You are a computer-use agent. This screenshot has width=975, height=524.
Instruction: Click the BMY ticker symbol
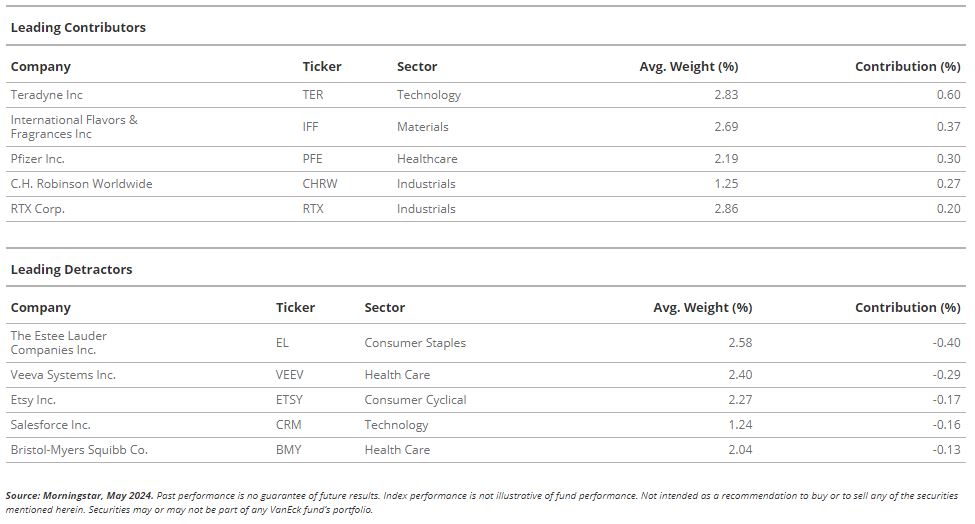pyautogui.click(x=289, y=449)
